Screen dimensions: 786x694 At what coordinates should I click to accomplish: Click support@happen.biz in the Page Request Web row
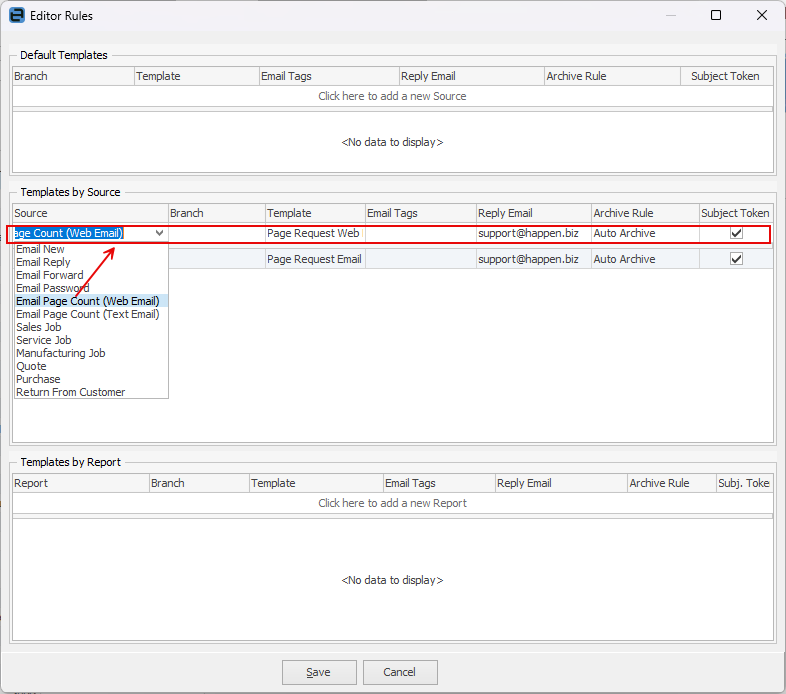[533, 233]
